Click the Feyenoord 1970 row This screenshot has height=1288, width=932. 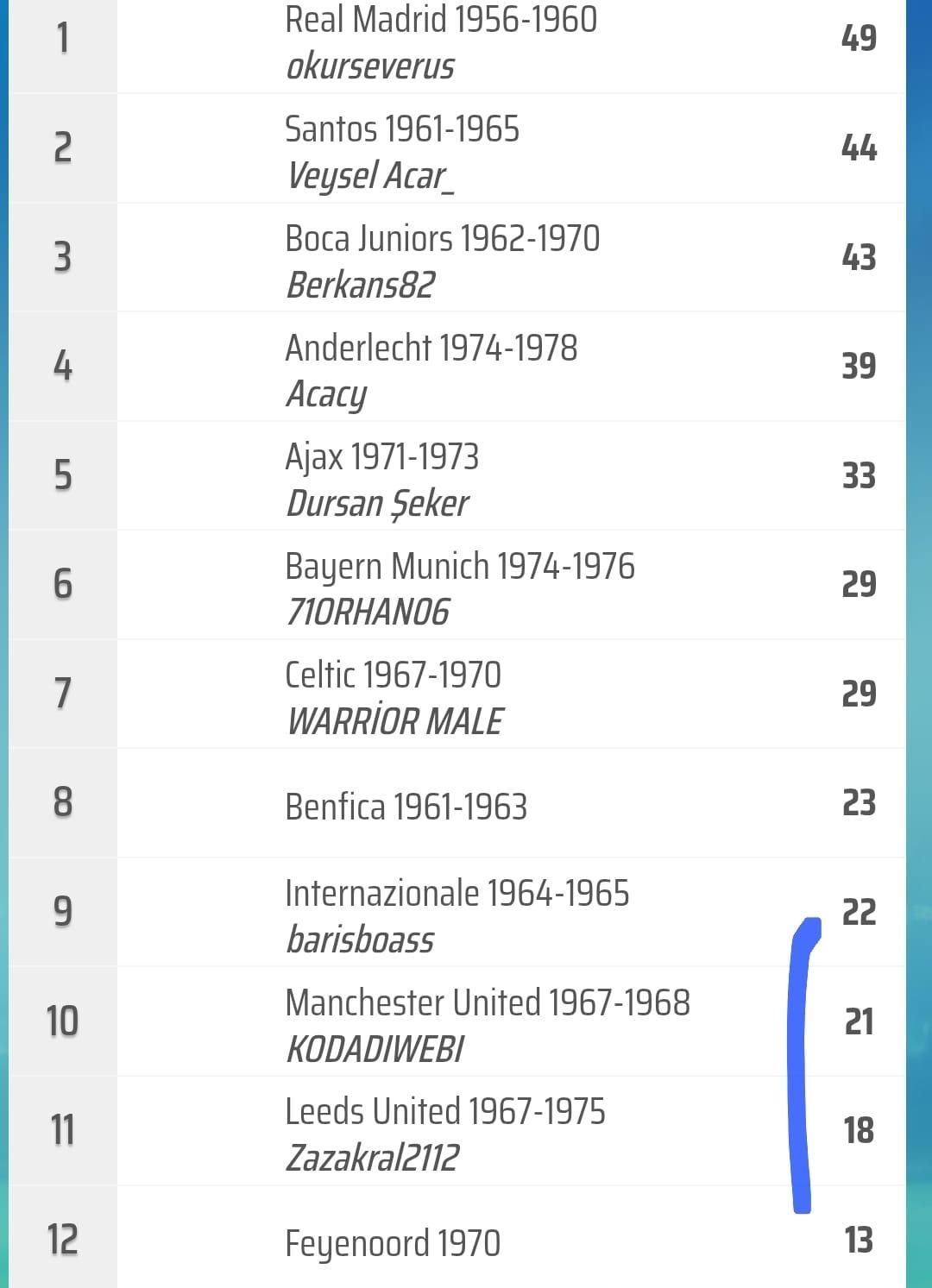point(393,1244)
